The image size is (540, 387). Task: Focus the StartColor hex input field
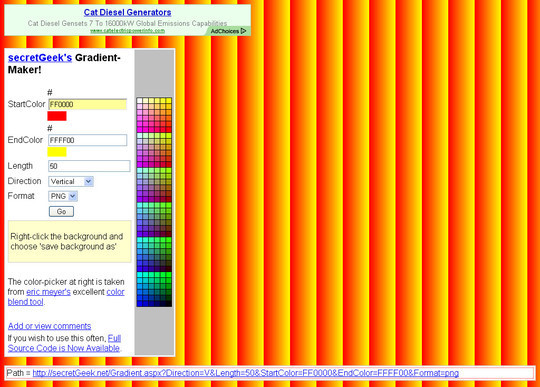(x=87, y=104)
